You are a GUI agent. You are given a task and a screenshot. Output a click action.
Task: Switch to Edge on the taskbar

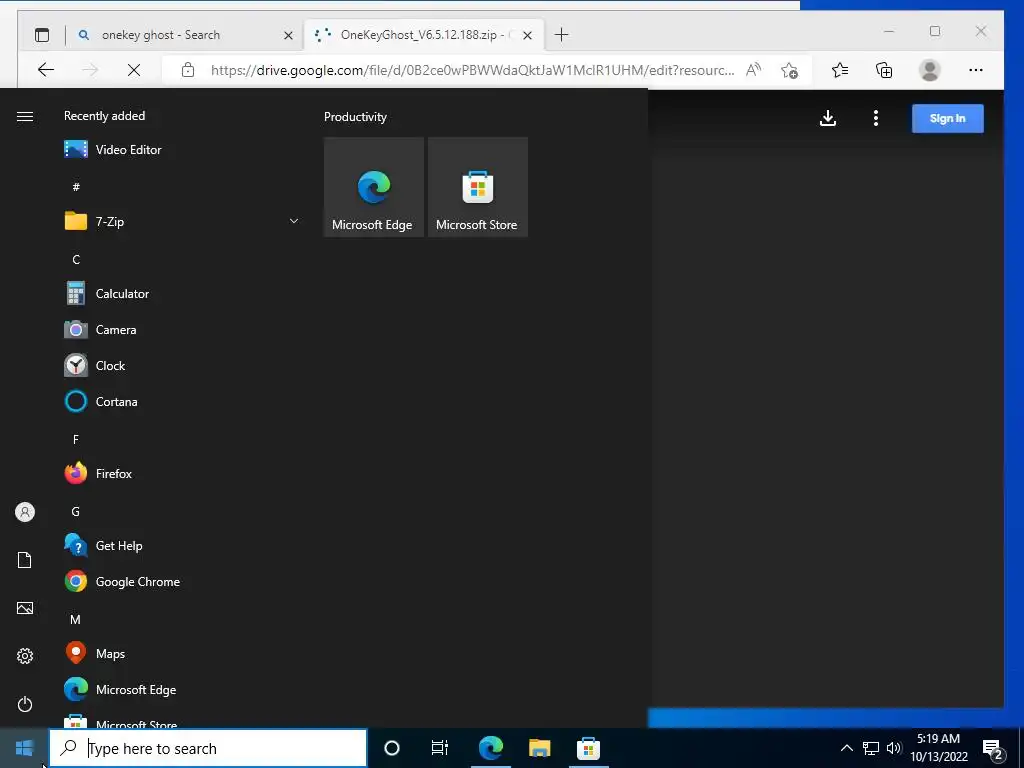tap(490, 748)
